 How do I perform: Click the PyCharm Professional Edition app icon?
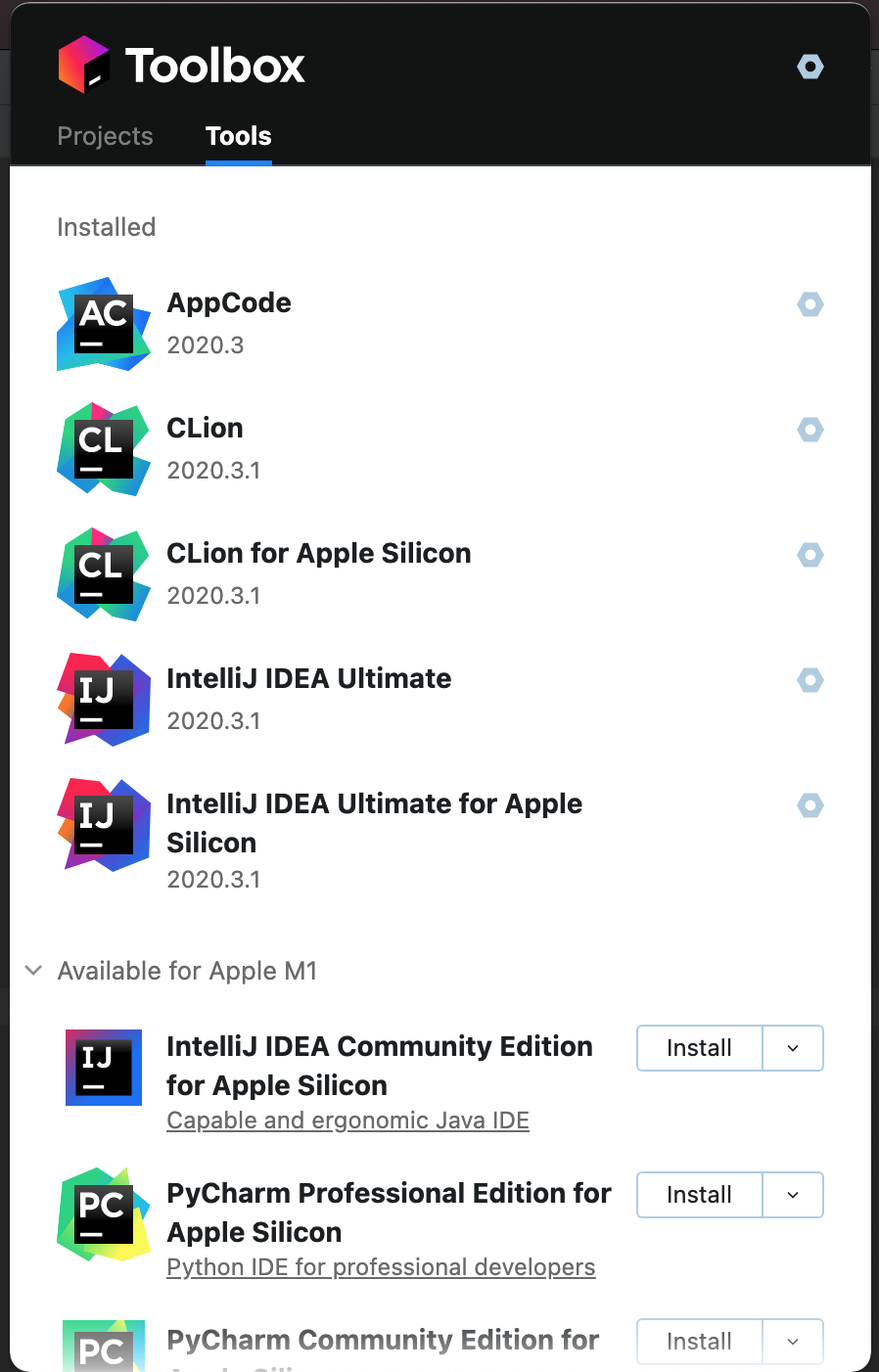tap(104, 1214)
